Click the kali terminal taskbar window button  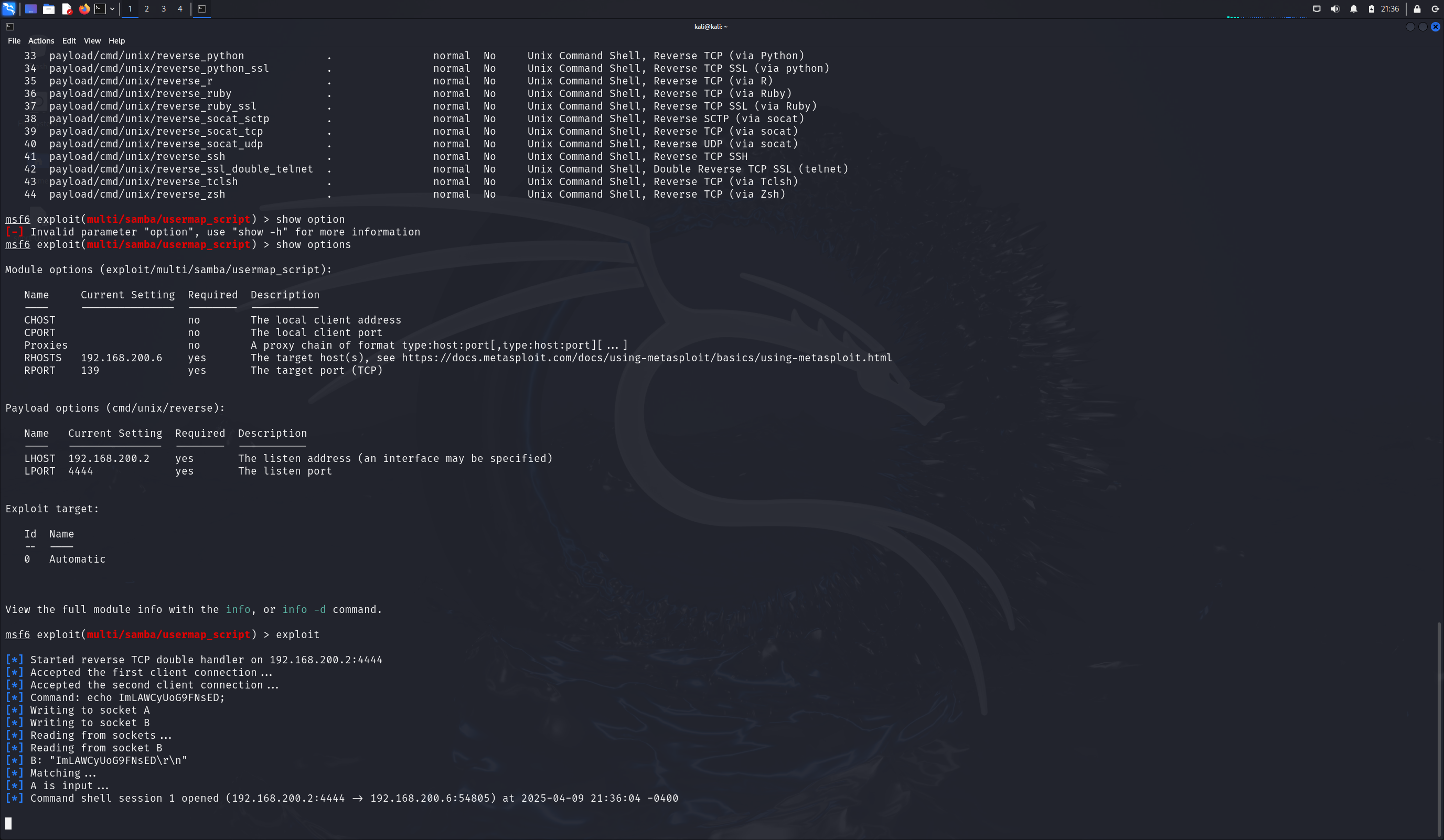click(x=202, y=8)
